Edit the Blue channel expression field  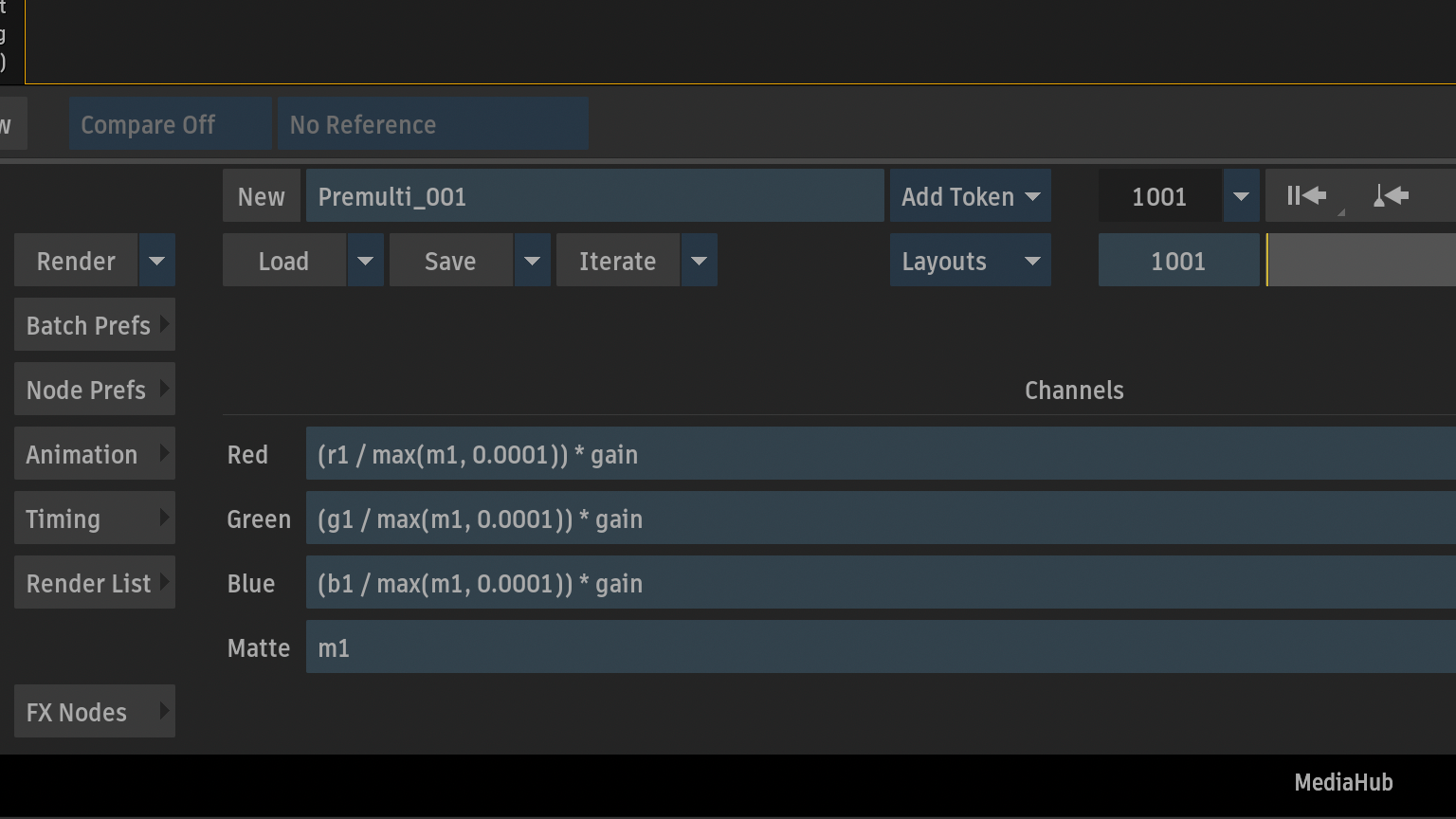pyautogui.click(x=881, y=583)
